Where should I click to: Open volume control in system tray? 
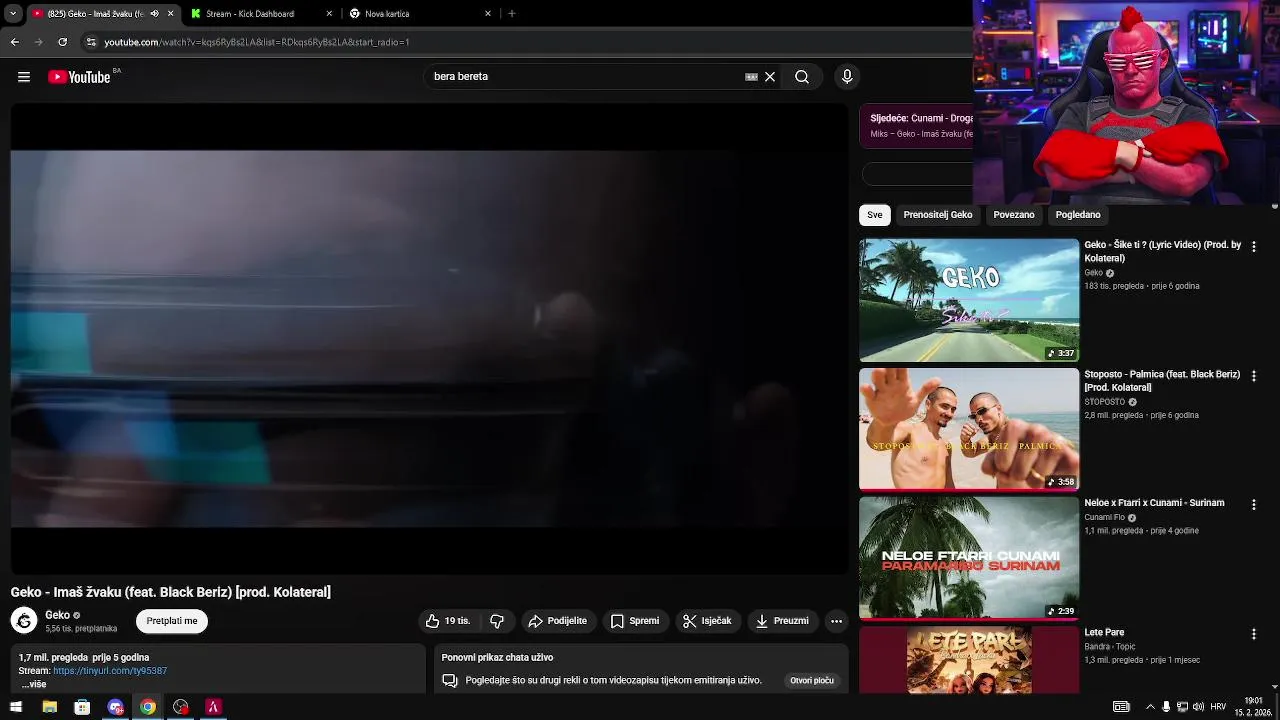point(1198,707)
